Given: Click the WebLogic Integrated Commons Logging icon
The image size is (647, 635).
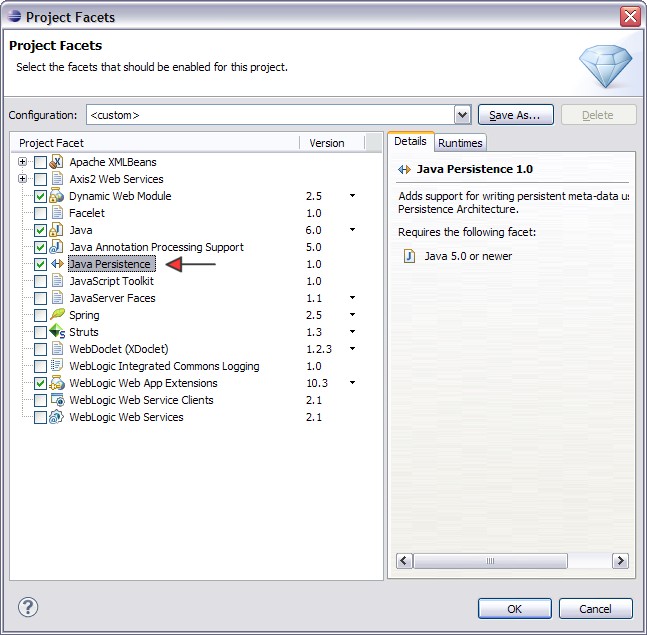Looking at the screenshot, I should tap(57, 365).
